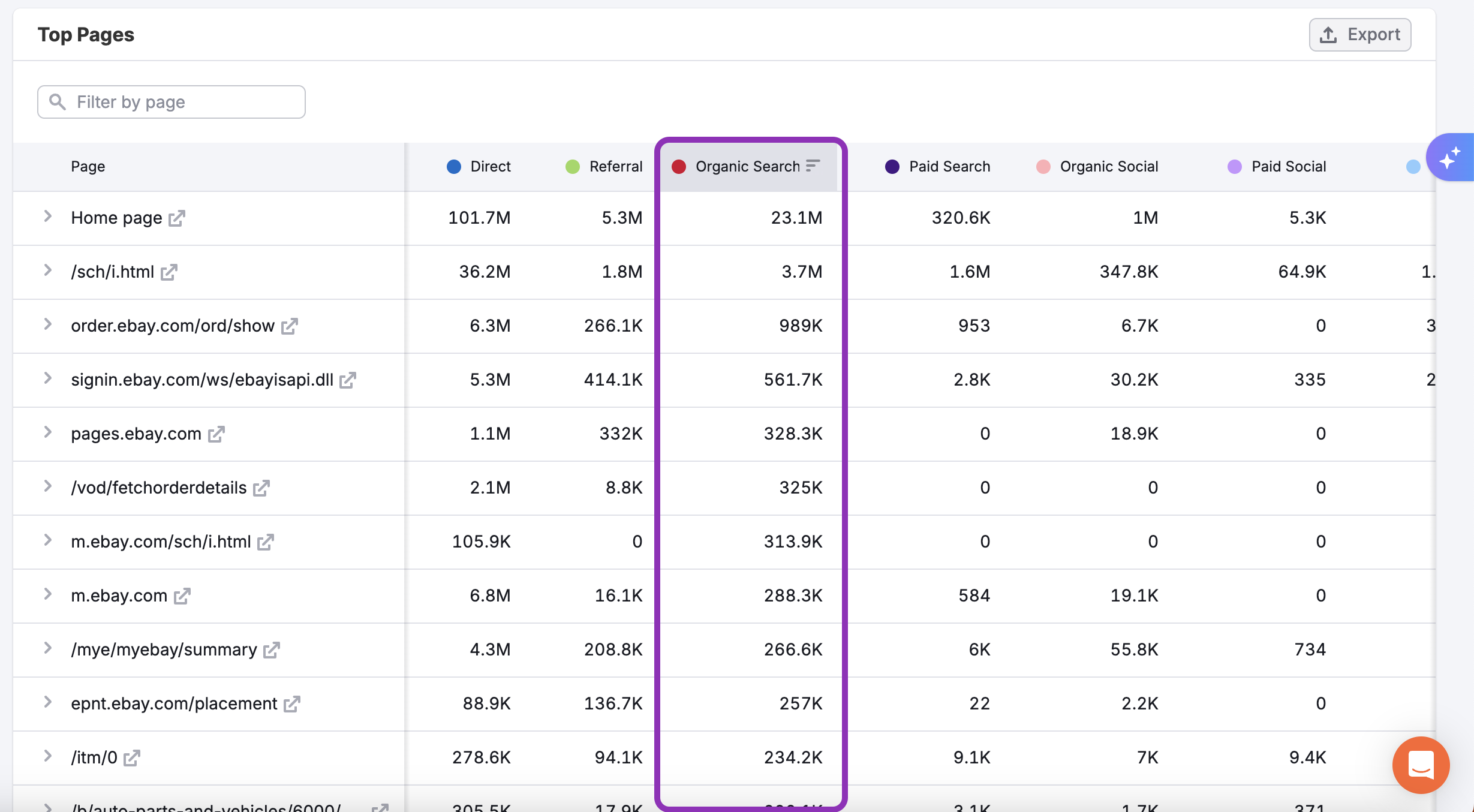The height and width of the screenshot is (812, 1474).
Task: Click Organic Search sort indicator icon
Action: coord(813,166)
